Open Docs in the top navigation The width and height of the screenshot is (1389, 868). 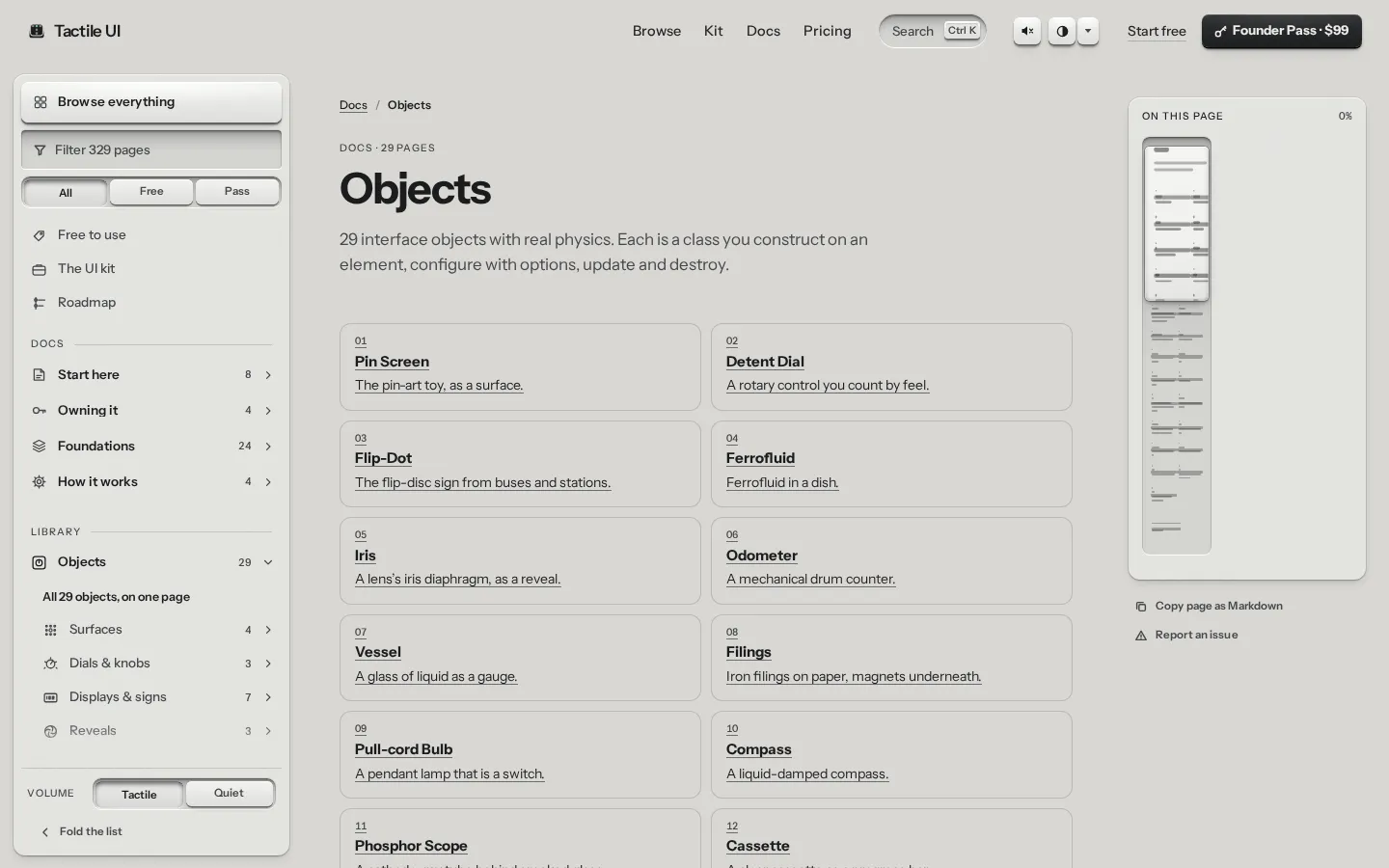tap(763, 31)
